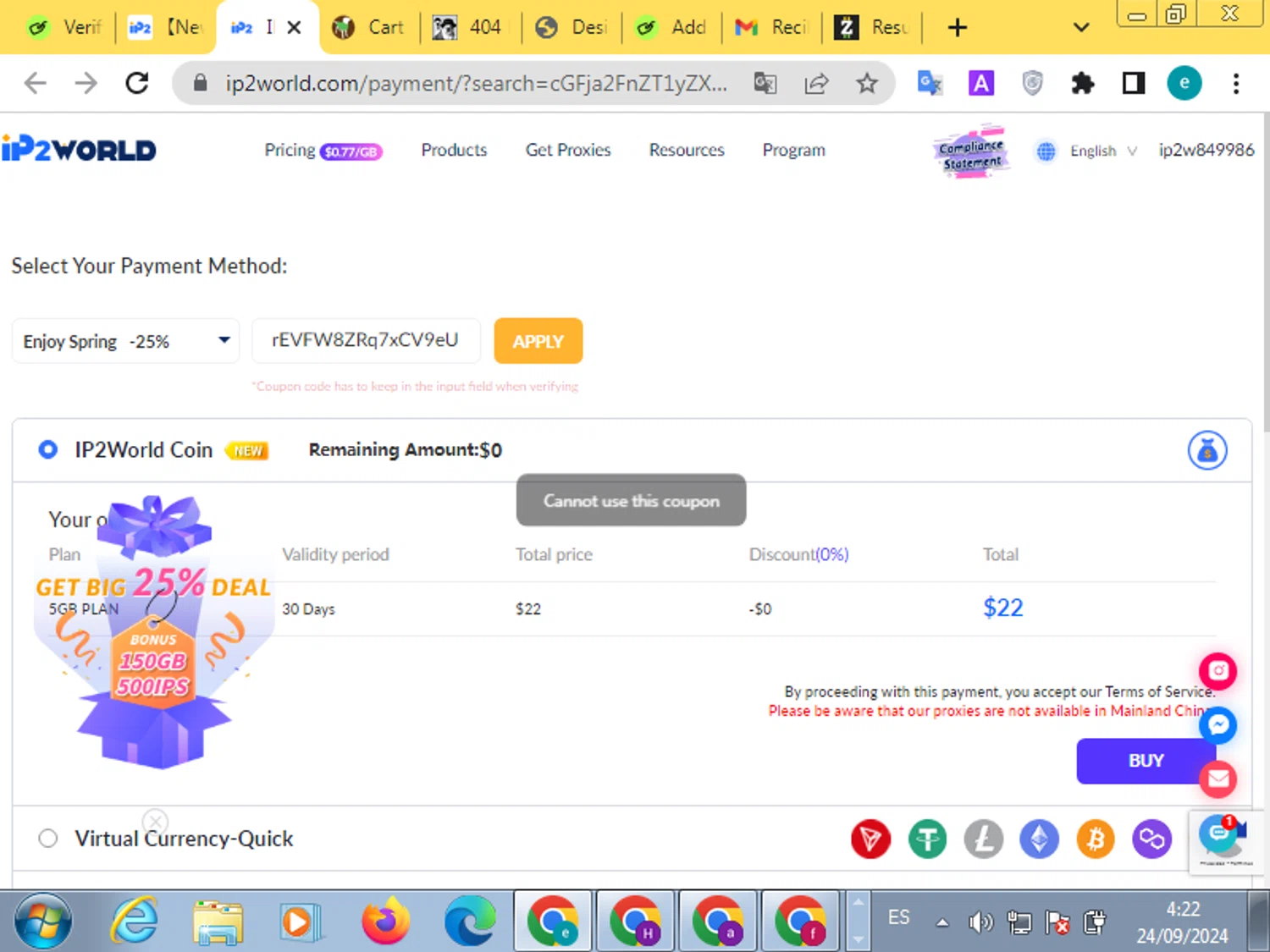
Task: Open the ip2w849986 account link
Action: (1206, 150)
